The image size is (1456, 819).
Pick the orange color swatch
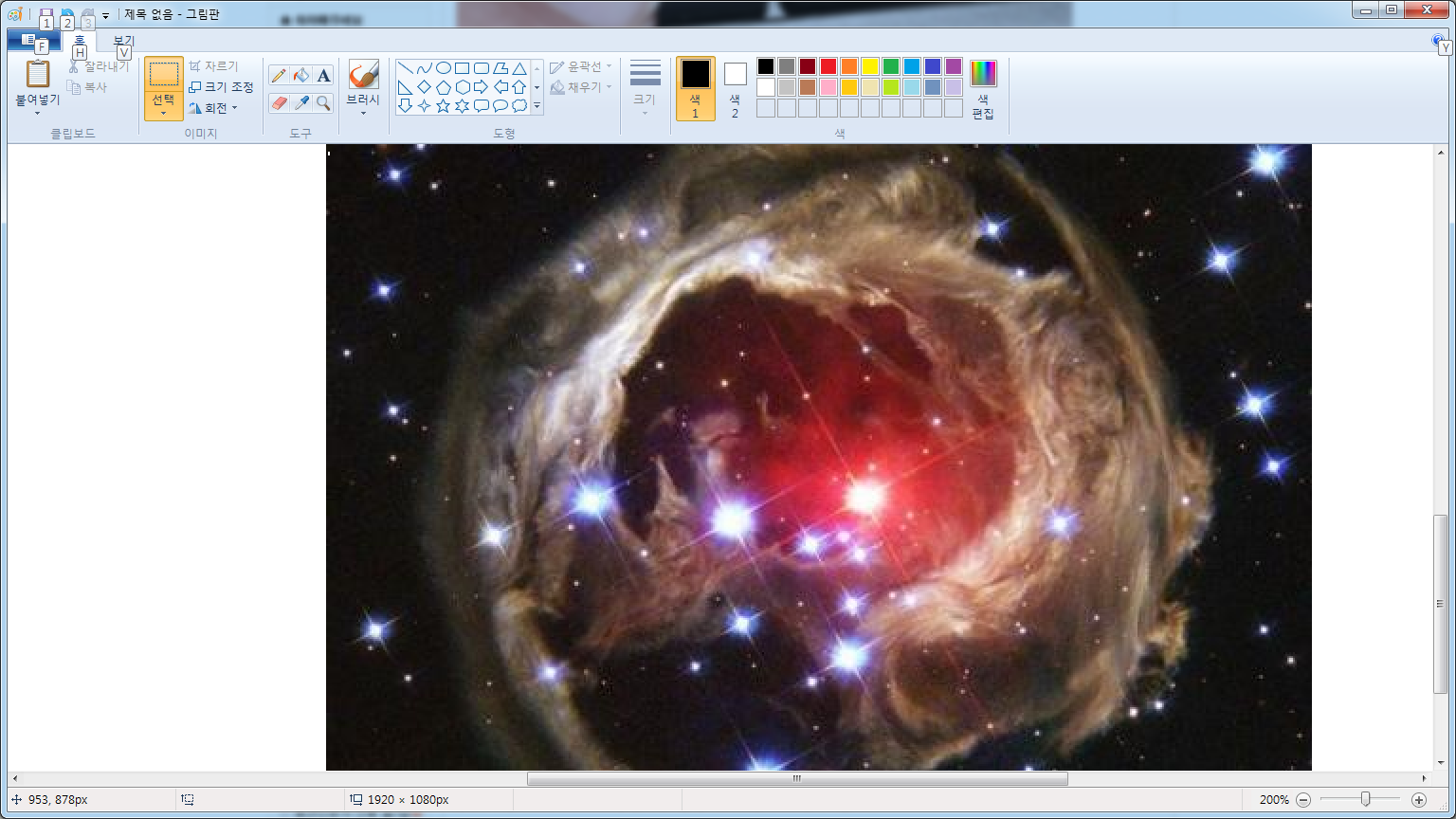point(848,66)
